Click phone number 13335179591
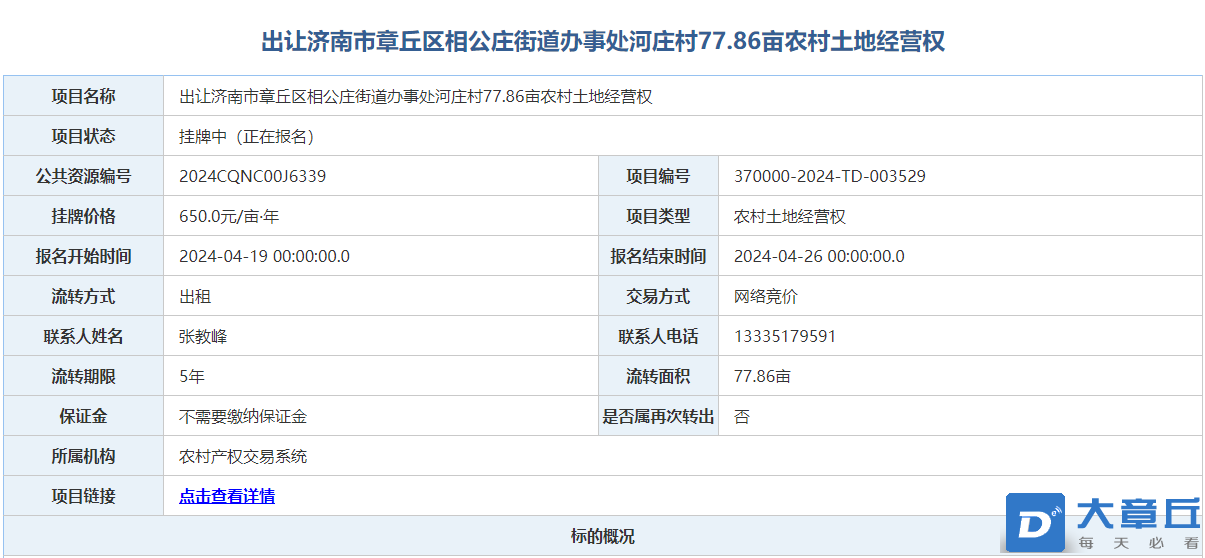 (x=785, y=336)
